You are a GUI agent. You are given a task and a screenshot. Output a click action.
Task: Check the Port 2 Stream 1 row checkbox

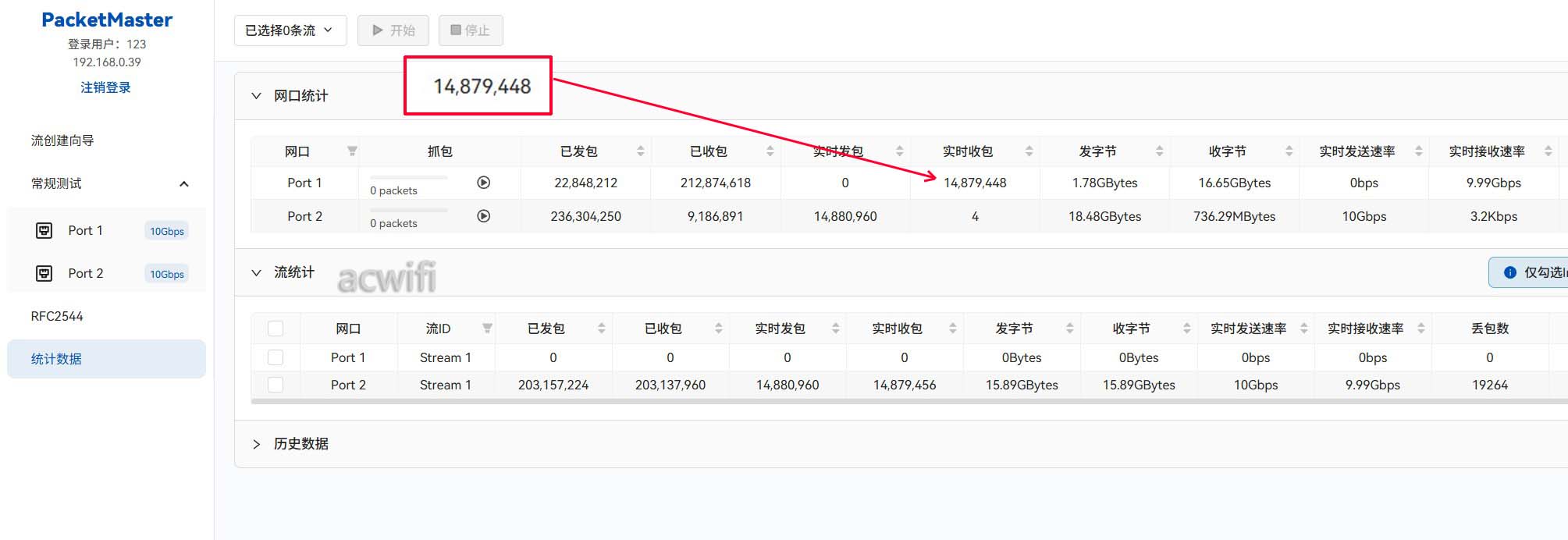(x=276, y=385)
